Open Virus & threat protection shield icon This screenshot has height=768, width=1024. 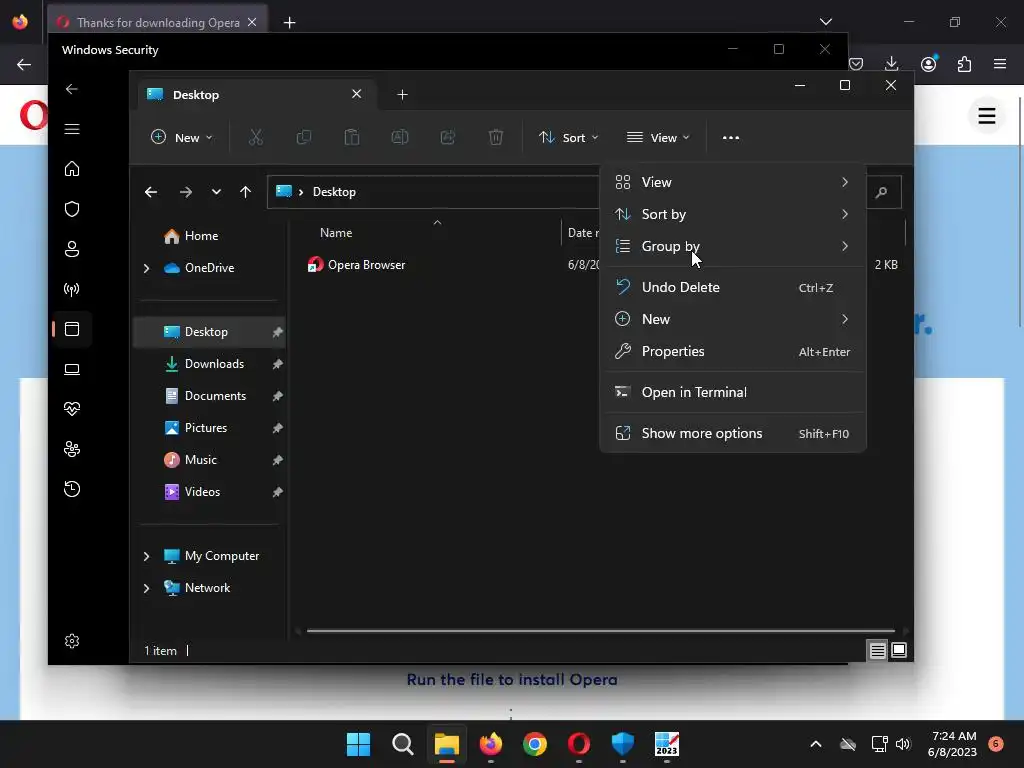pyautogui.click(x=72, y=209)
